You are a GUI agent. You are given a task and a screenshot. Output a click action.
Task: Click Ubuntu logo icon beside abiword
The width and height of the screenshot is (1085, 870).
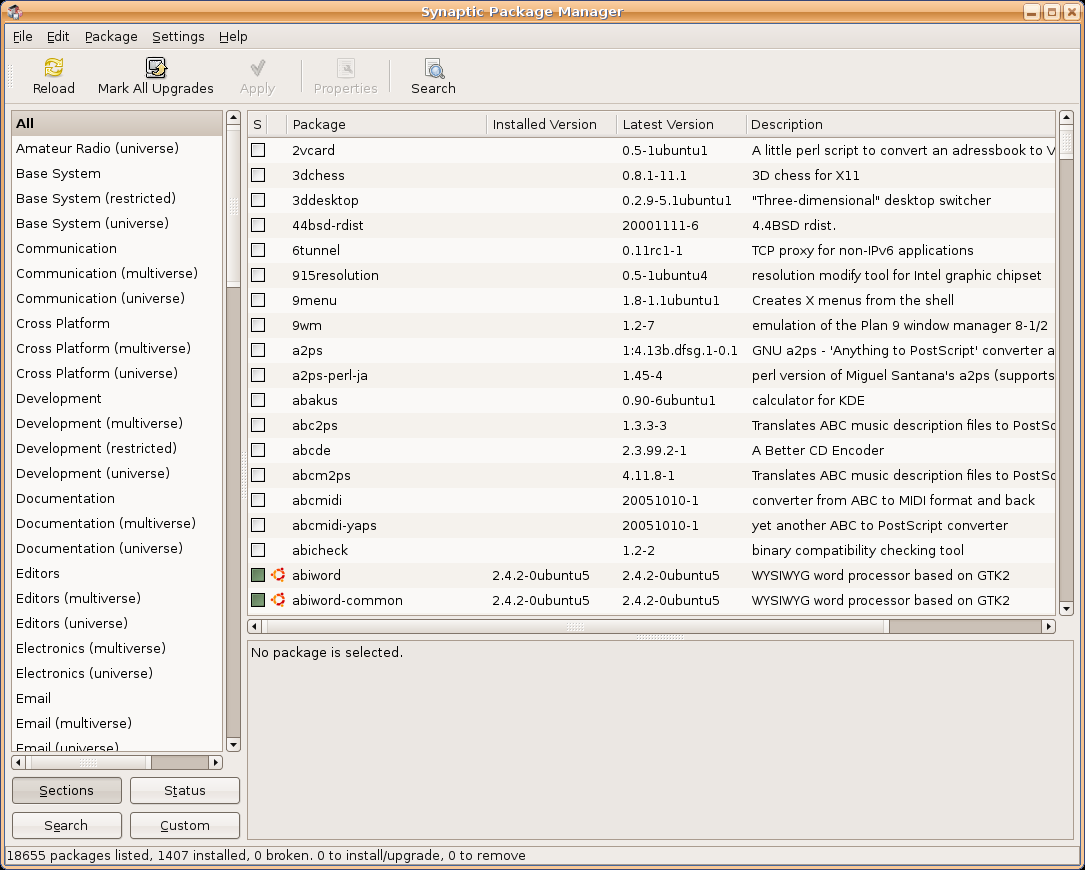pyautogui.click(x=278, y=574)
